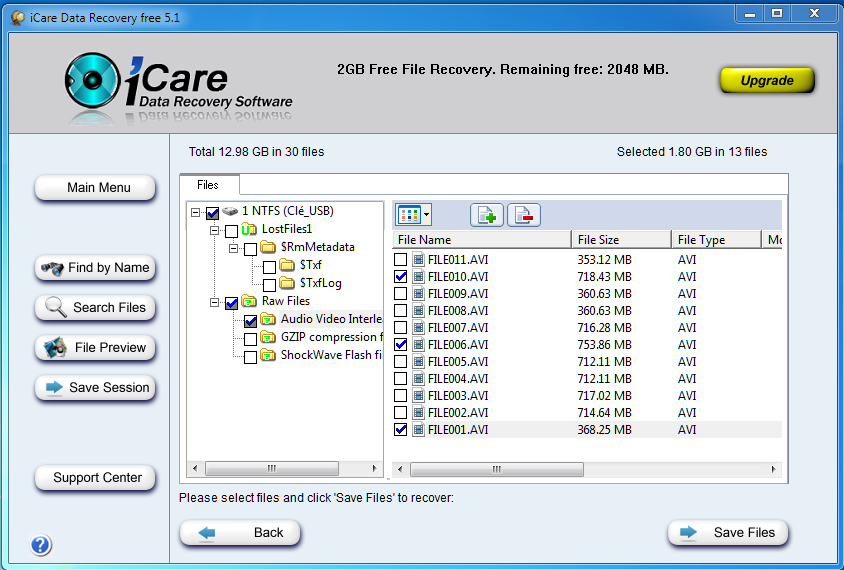Screen dimensions: 844x570
Task: Switch to the Files tab
Action: 208,185
